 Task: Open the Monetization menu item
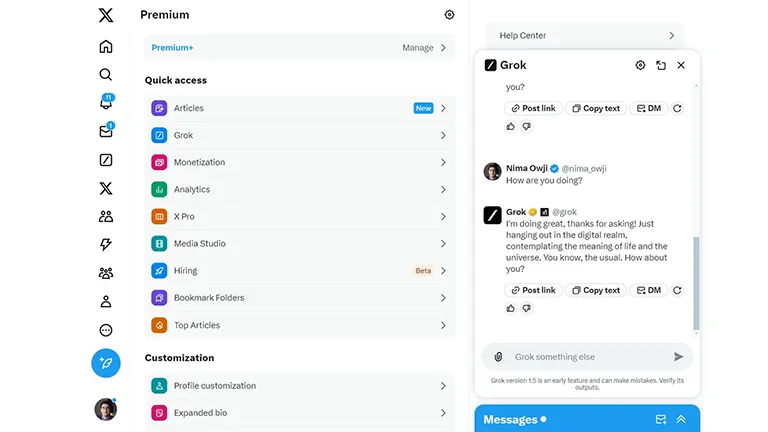pyautogui.click(x=299, y=162)
